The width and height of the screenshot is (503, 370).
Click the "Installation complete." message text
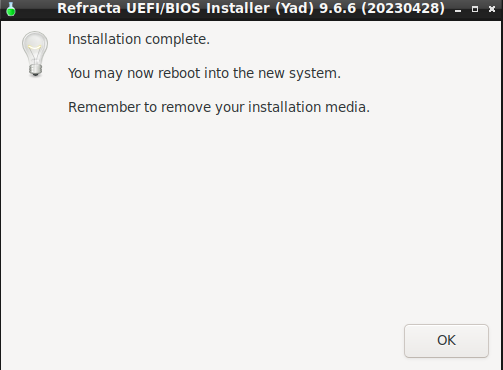139,39
